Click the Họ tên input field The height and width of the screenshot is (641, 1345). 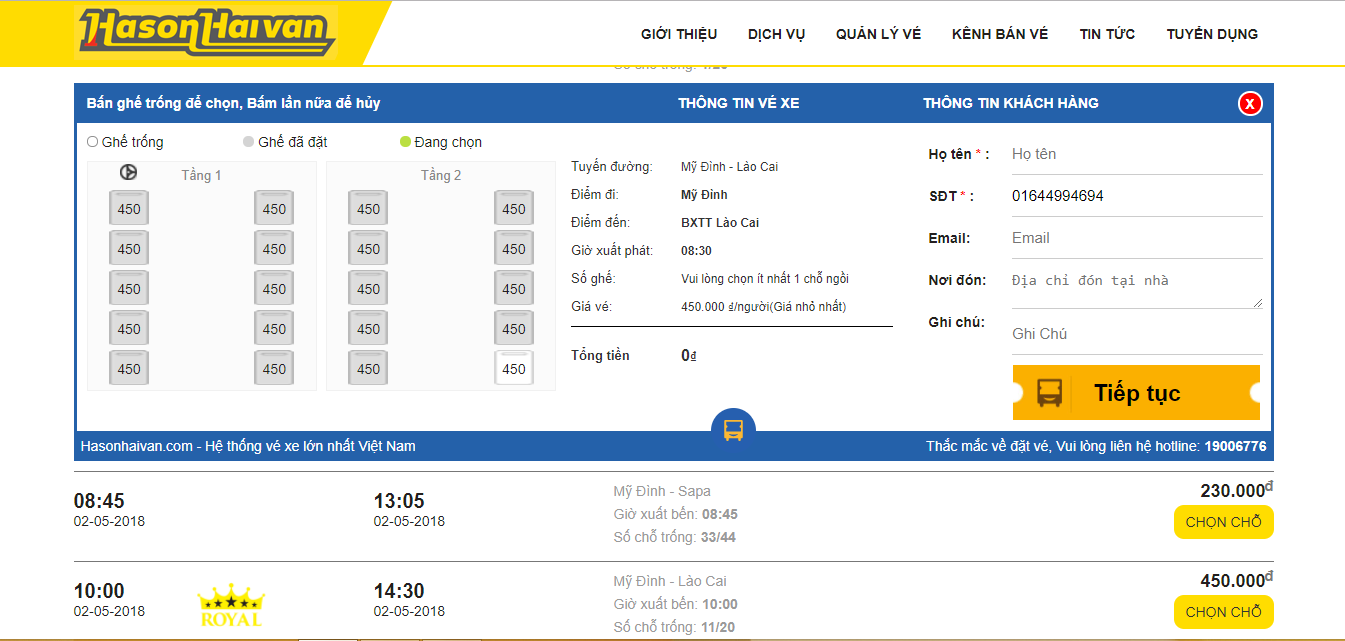click(x=1136, y=154)
